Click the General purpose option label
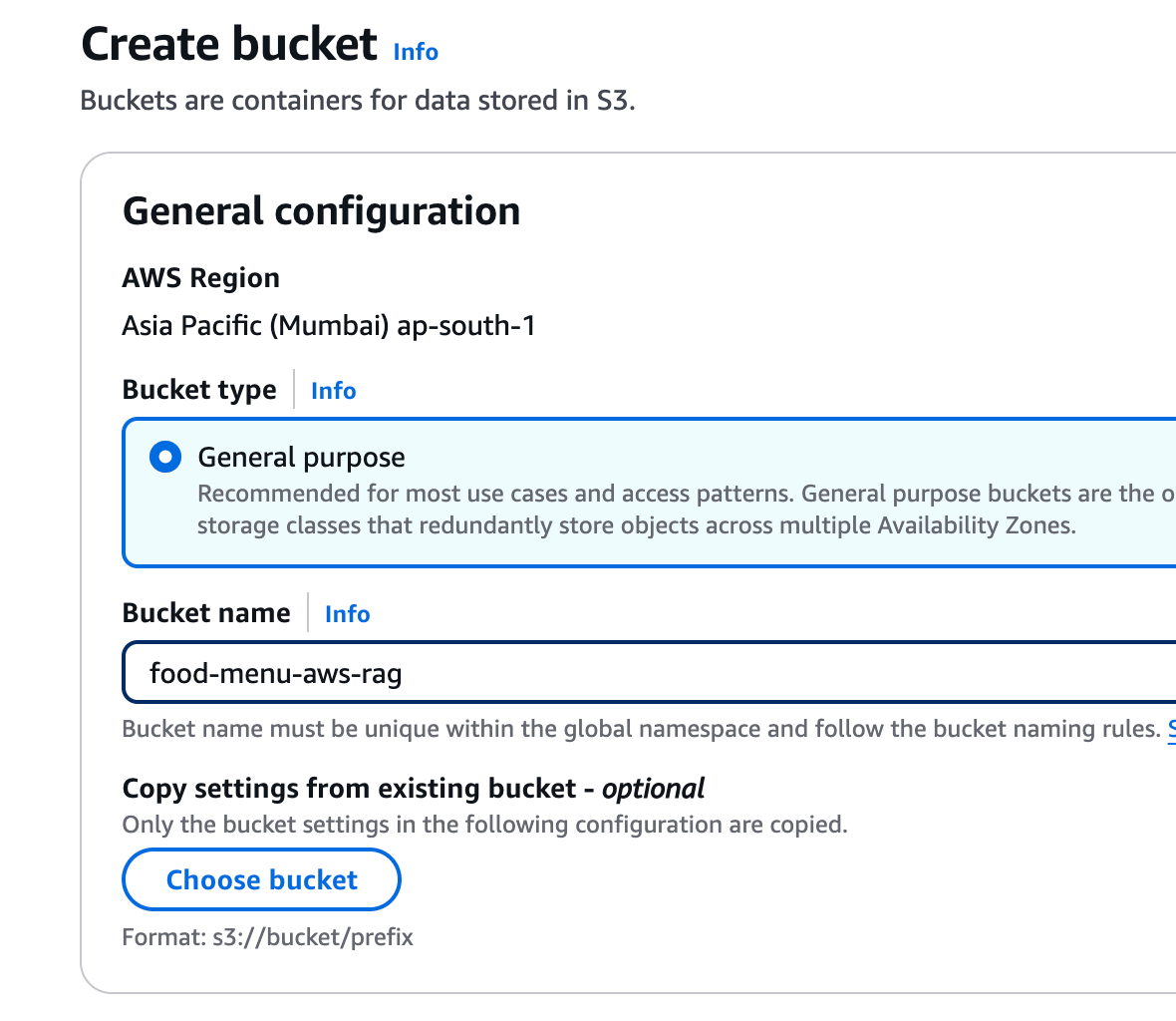1176x1021 pixels. click(x=301, y=458)
